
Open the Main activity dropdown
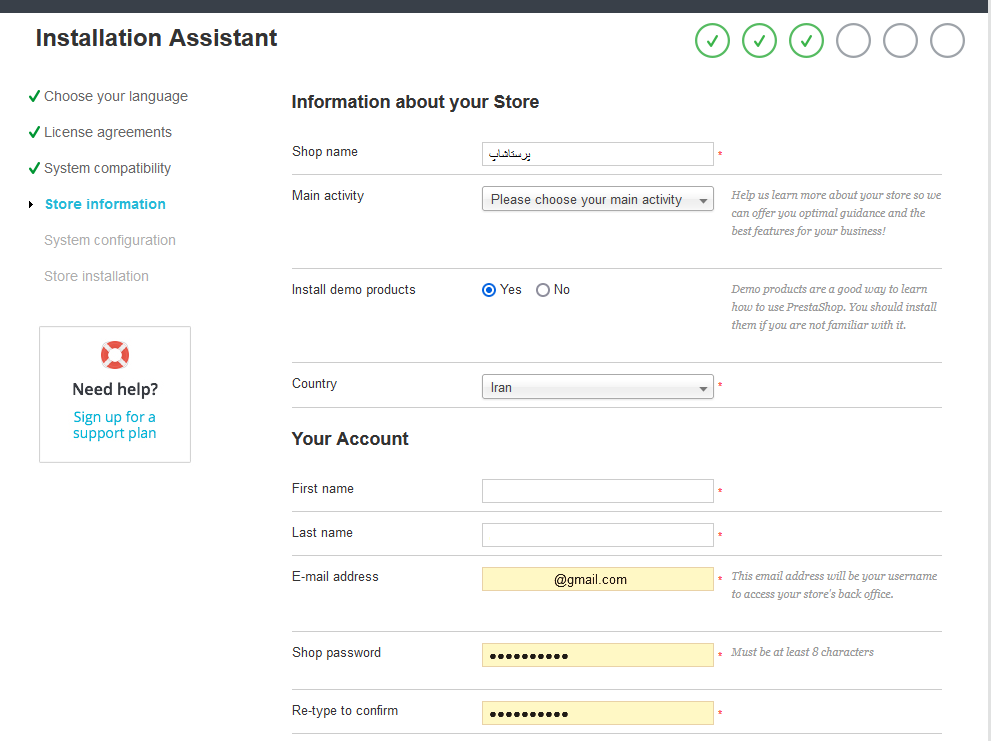click(597, 199)
